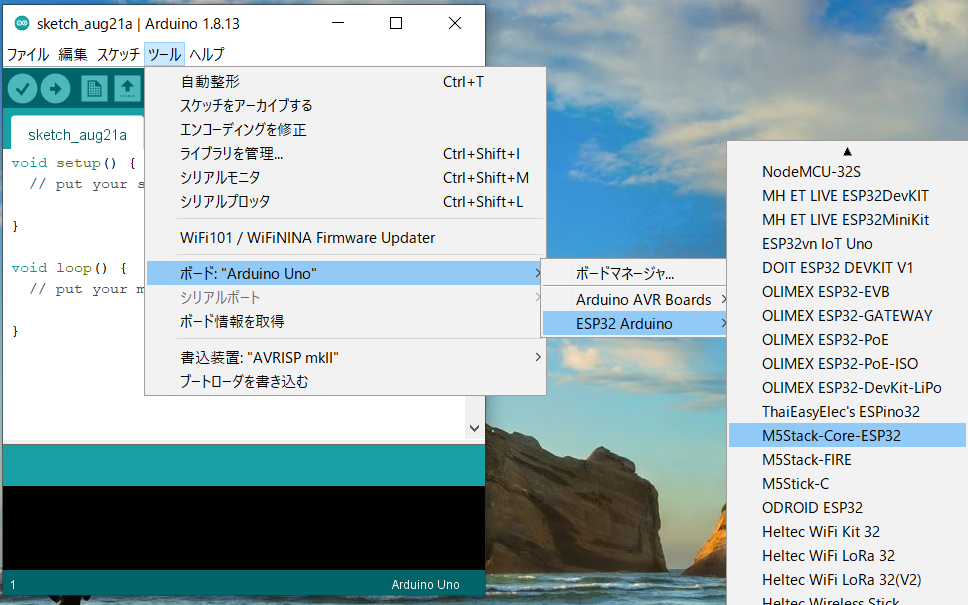Select Heltec WiFi LoRa 32 board
The height and width of the screenshot is (605, 968).
tap(847, 556)
